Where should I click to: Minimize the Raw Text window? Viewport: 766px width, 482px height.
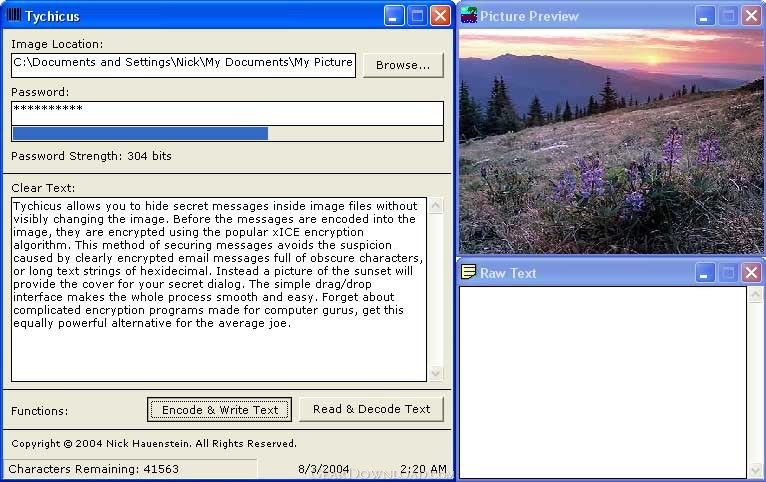(x=704, y=272)
